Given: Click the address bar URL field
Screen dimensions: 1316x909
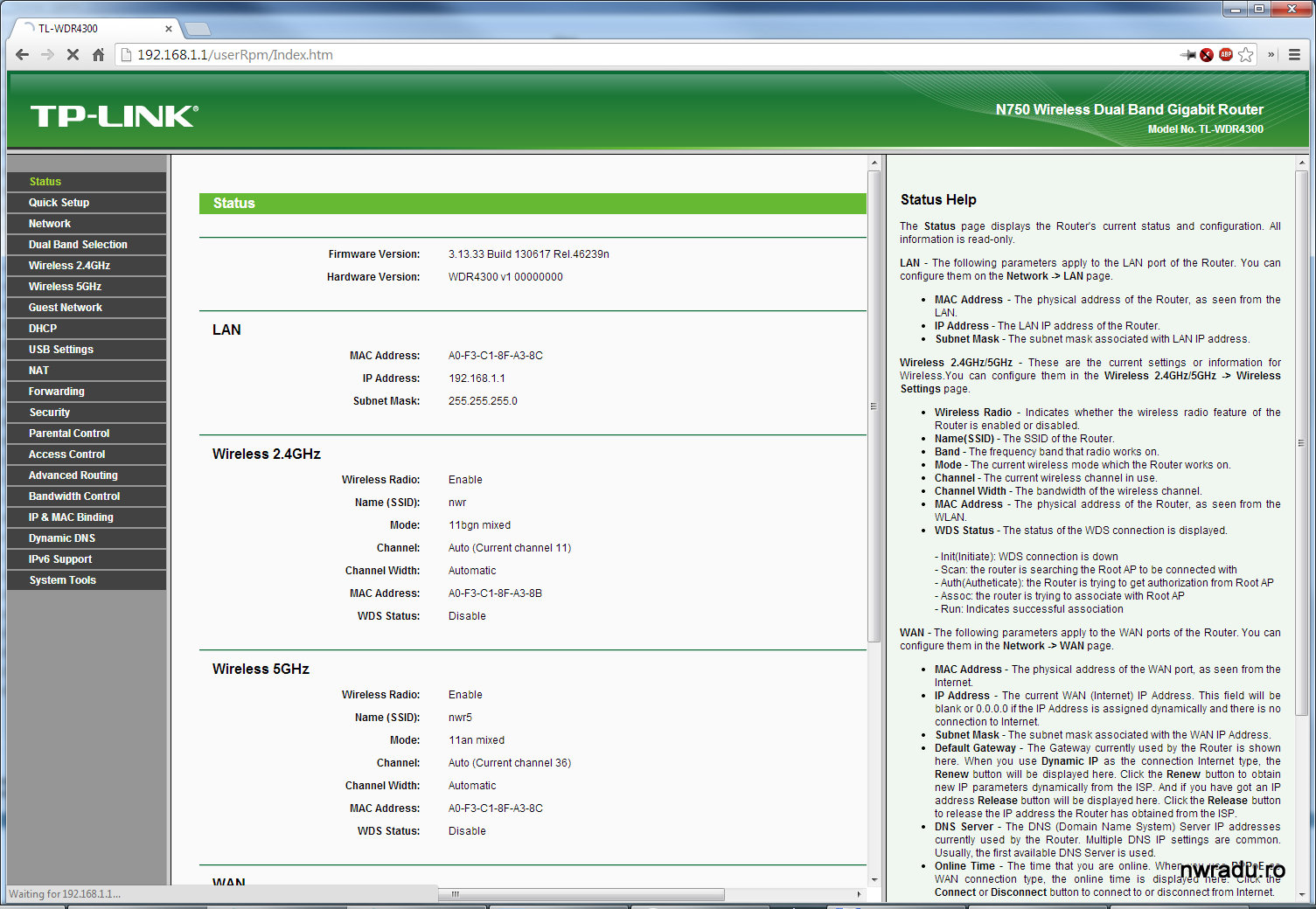Looking at the screenshot, I should tap(647, 54).
